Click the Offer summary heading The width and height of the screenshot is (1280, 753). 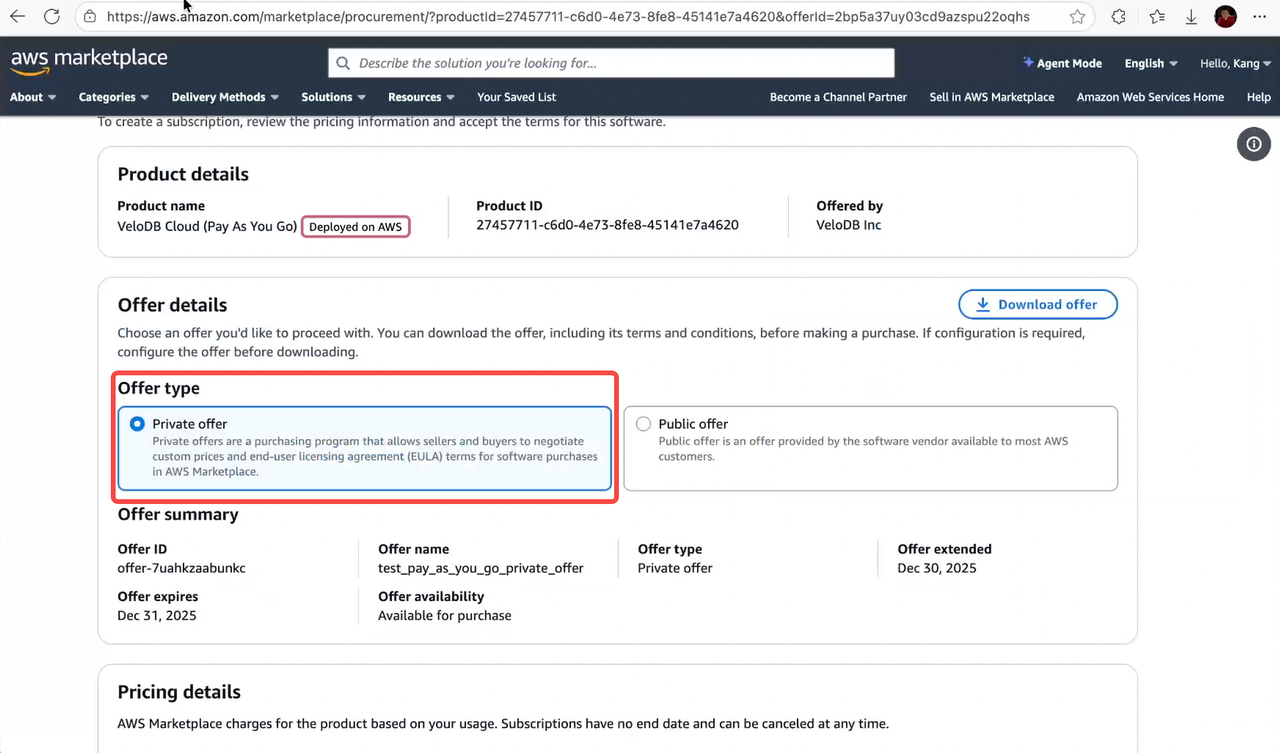(178, 514)
